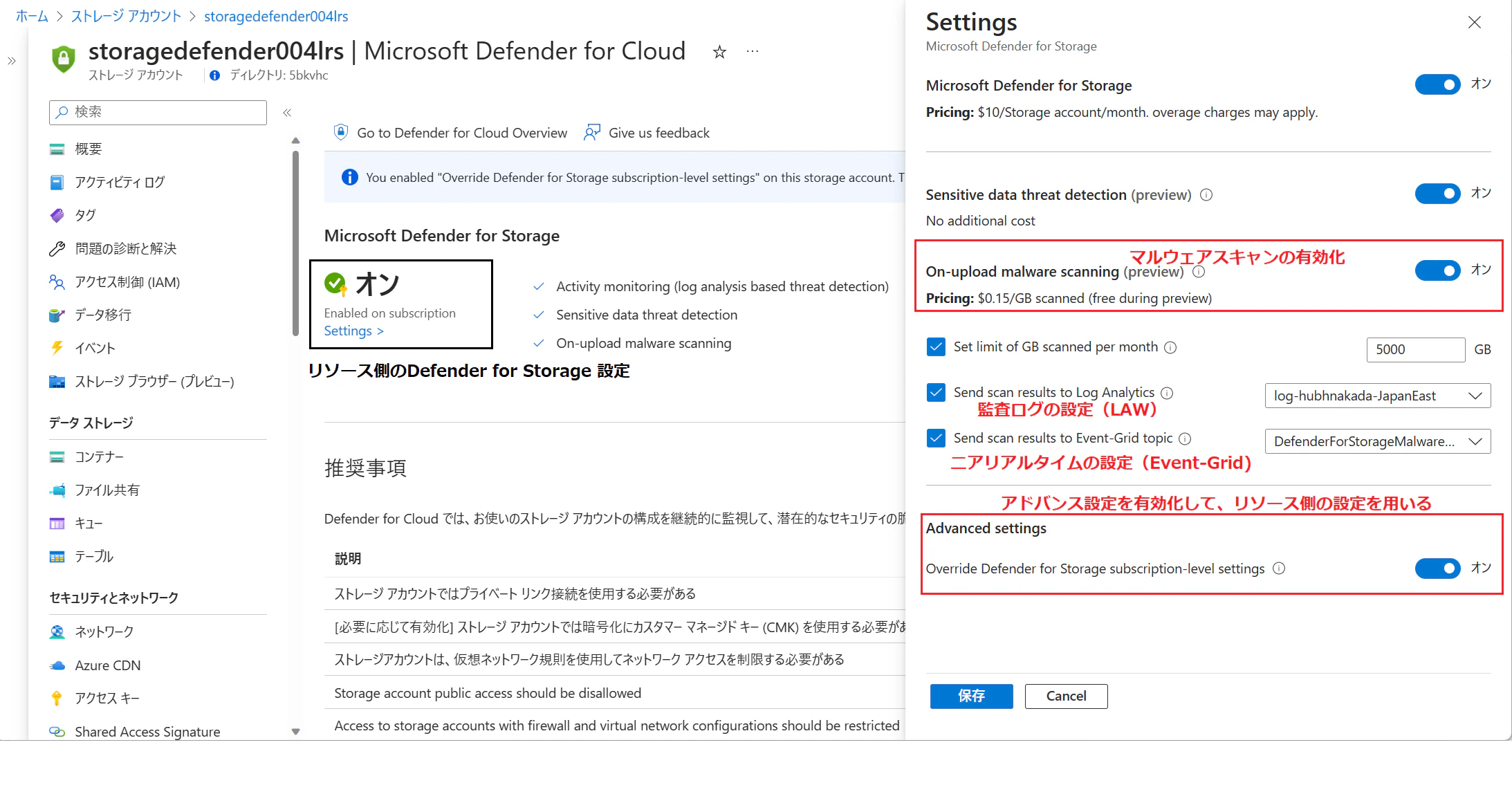Click info icon next to Event-Grid topic
Screen dimensions: 1512x794
coord(1185,438)
